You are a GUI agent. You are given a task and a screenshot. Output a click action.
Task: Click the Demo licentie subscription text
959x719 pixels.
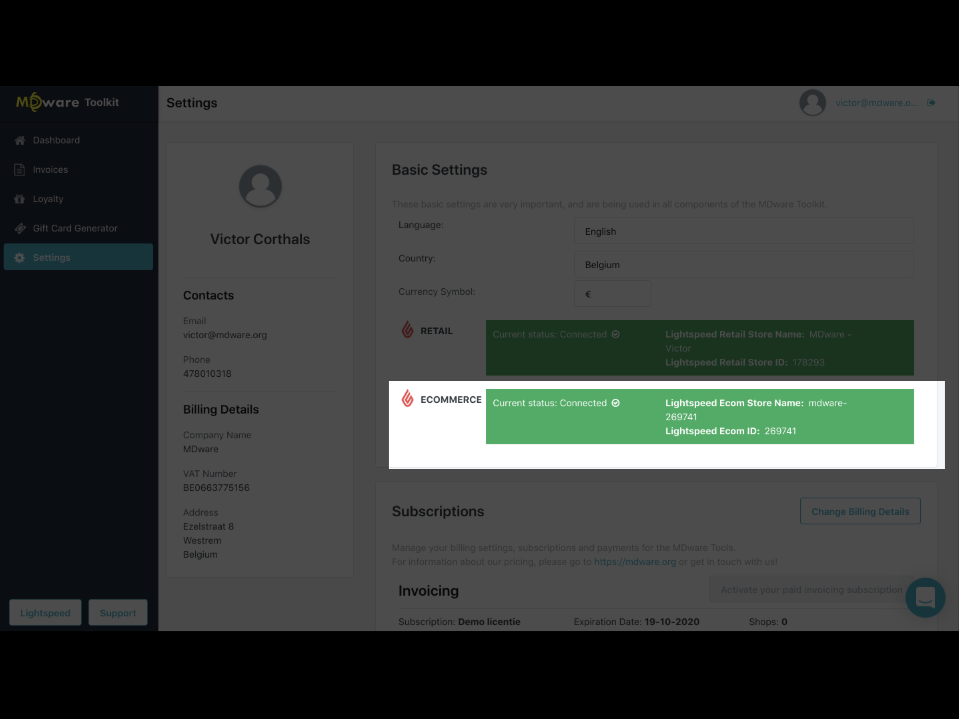pyautogui.click(x=489, y=621)
